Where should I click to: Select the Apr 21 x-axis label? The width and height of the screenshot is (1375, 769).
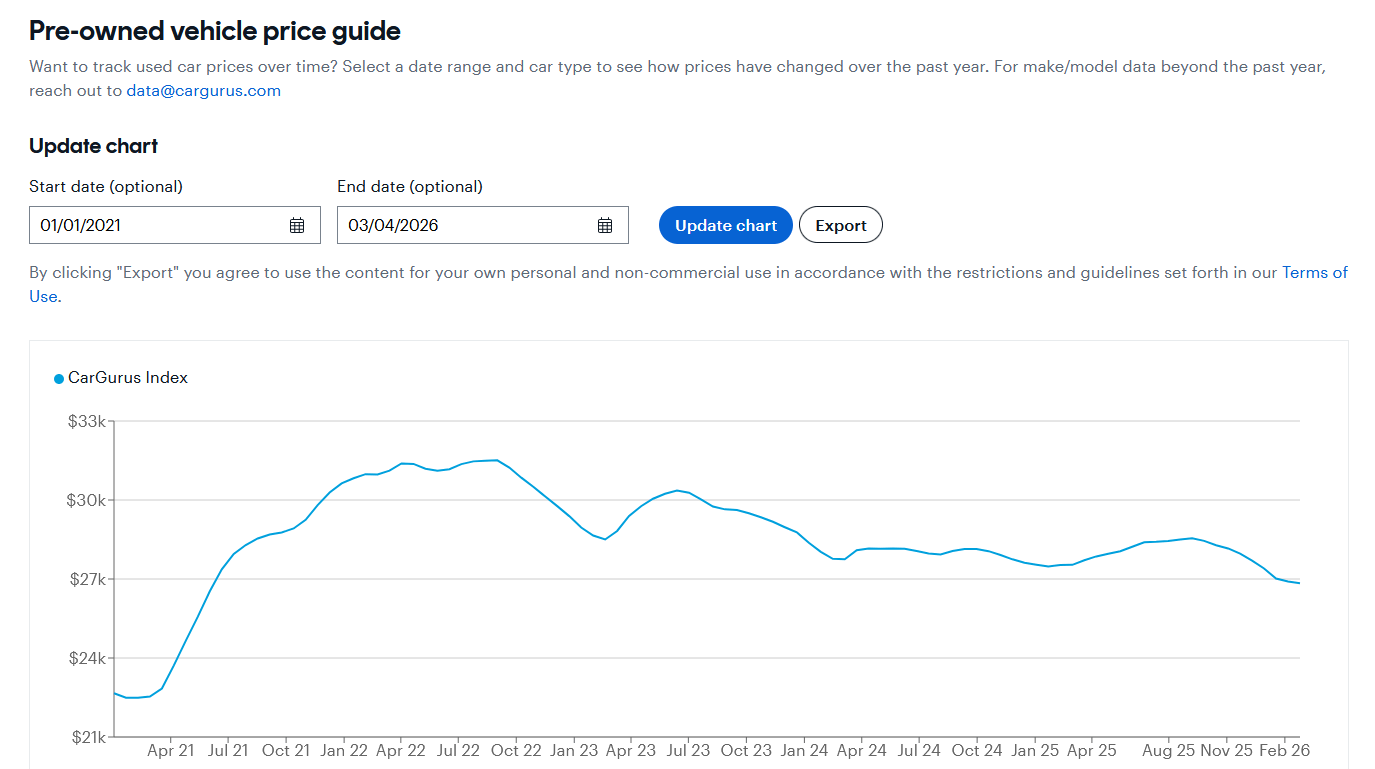click(x=171, y=750)
